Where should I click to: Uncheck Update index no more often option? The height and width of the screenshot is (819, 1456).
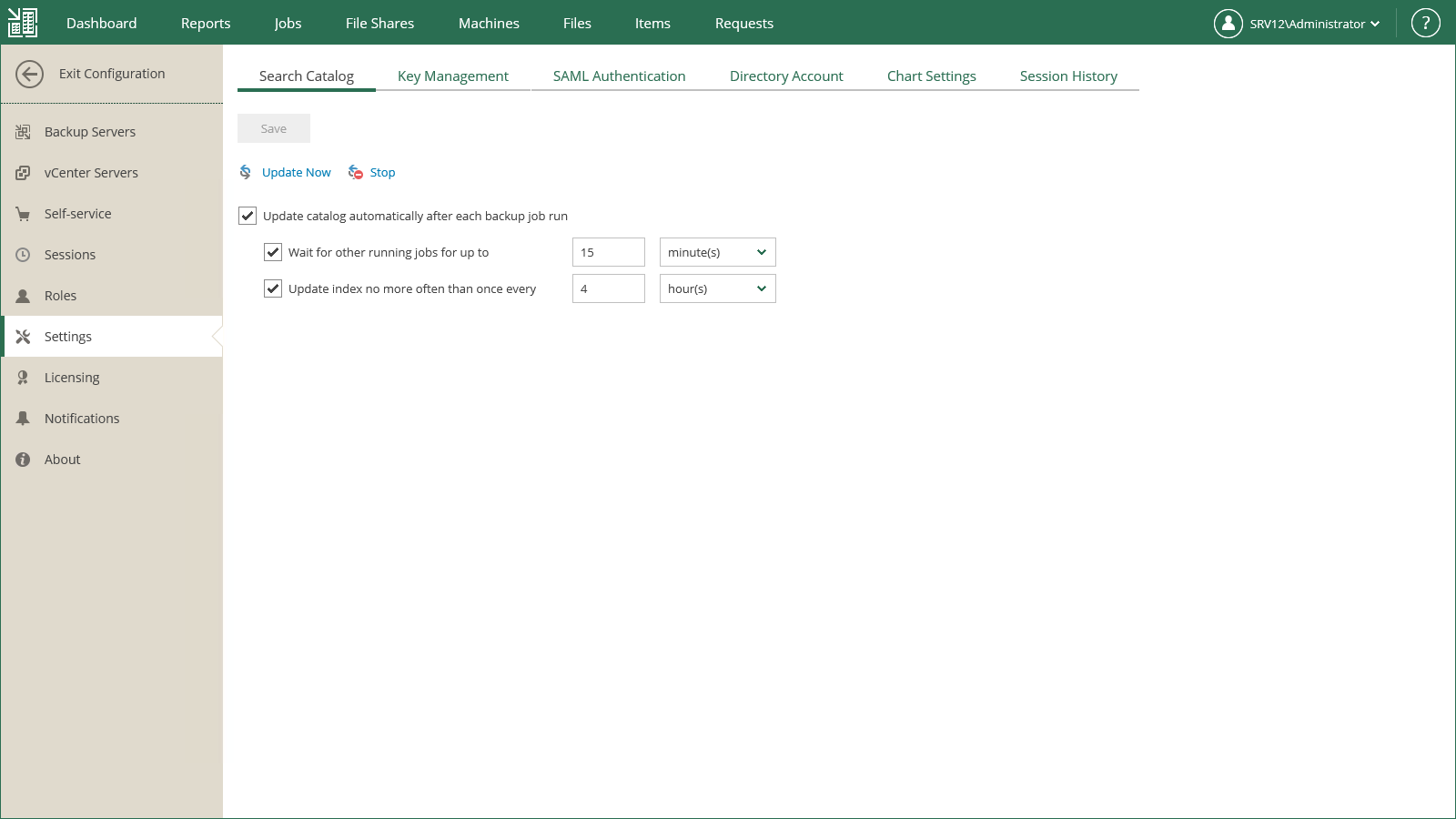coord(273,288)
